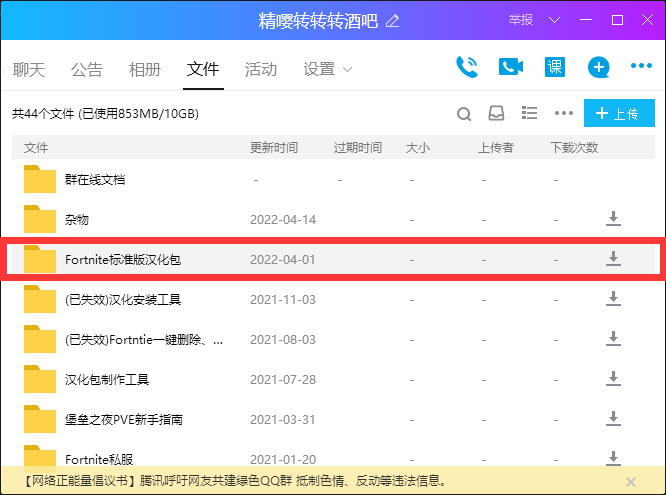Open the blue three-dots more menu
666x495 pixels.
tap(641, 65)
